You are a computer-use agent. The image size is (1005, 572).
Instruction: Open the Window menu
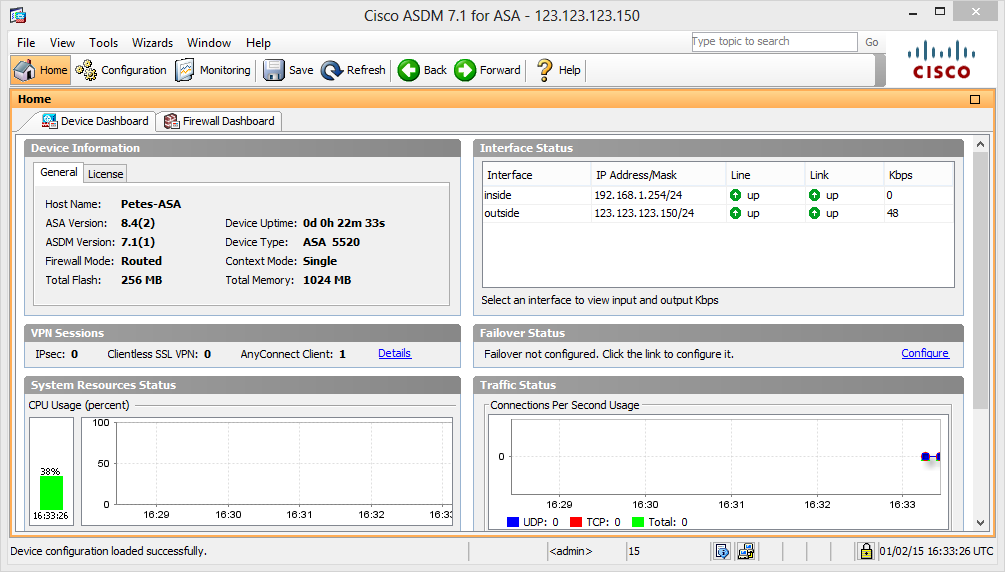tap(209, 43)
